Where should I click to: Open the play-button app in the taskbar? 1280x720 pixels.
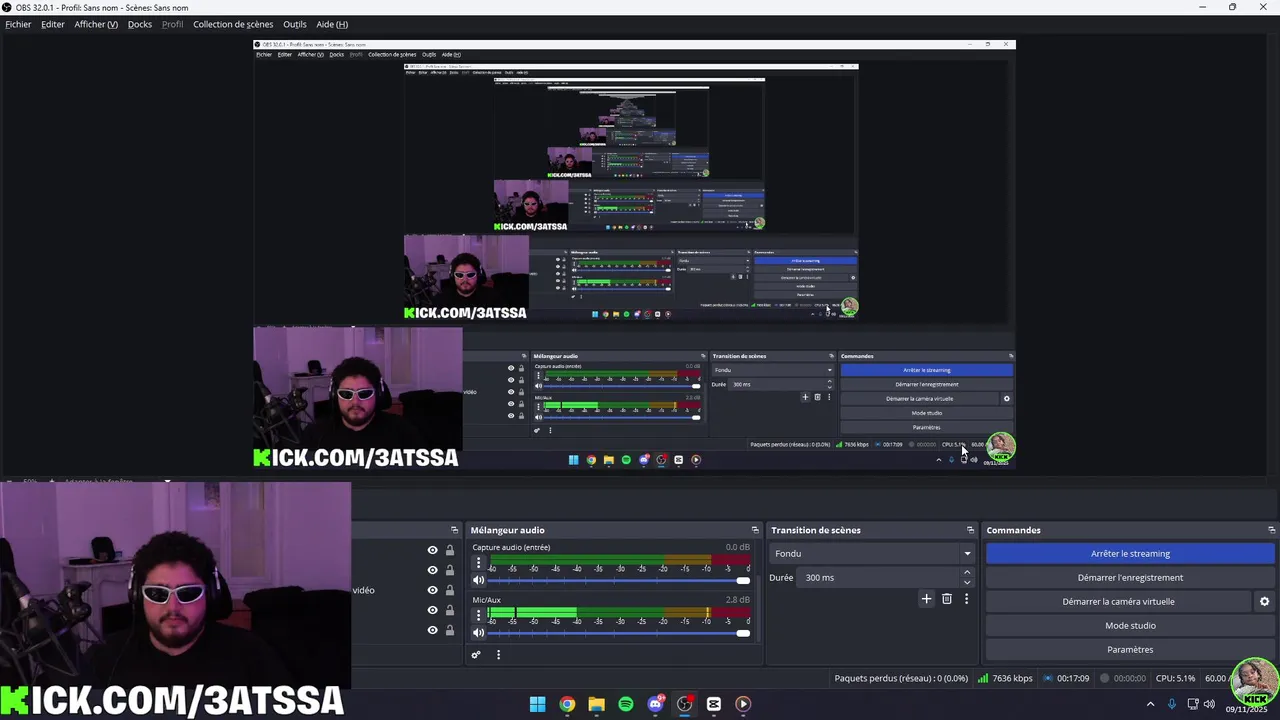click(743, 704)
